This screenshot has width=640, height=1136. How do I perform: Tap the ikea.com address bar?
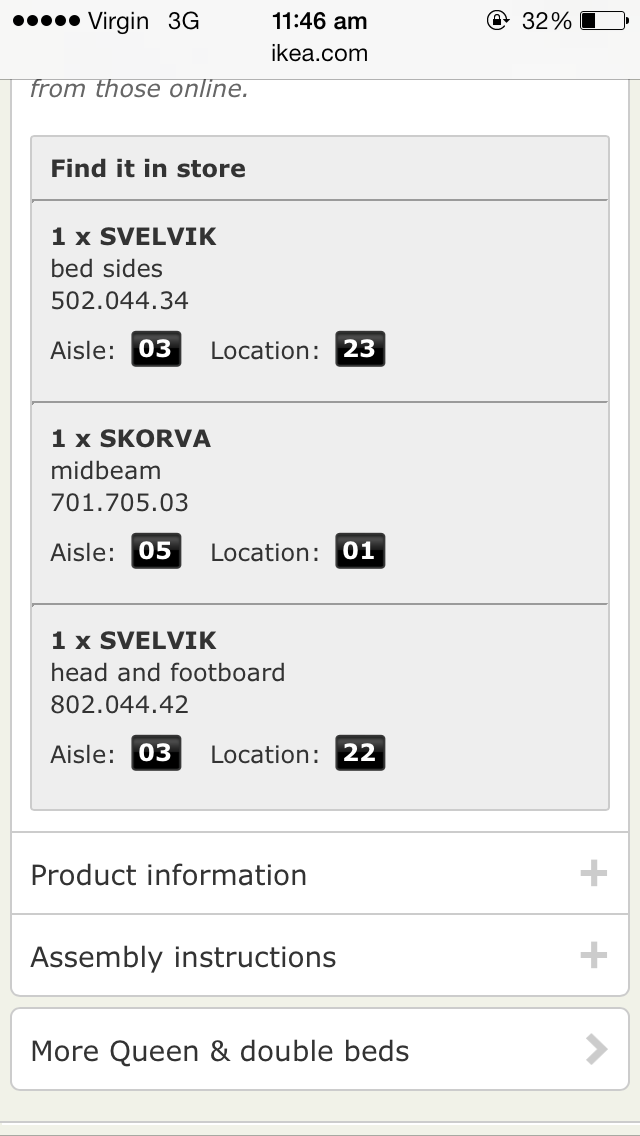319,53
